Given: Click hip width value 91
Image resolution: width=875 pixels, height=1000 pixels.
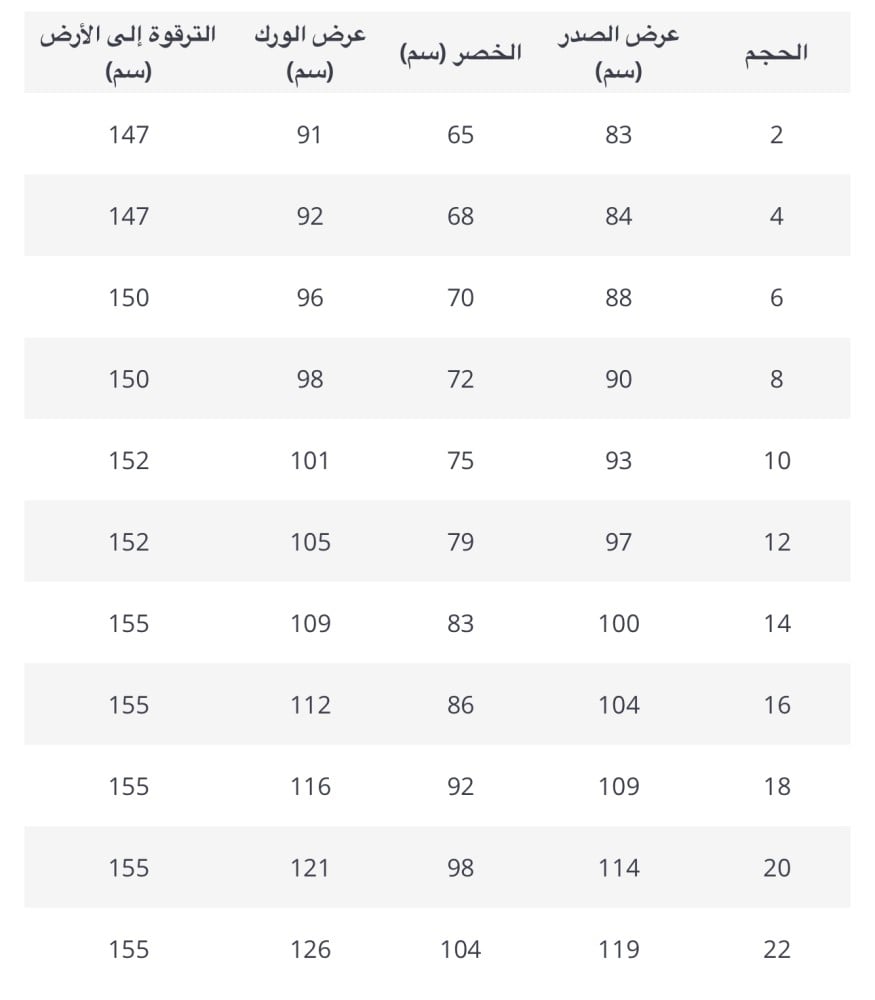Looking at the screenshot, I should (310, 135).
